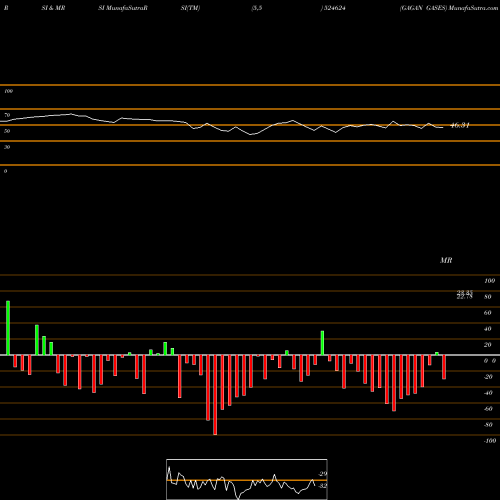
Task: Click the SI MunafaSutraR header text
Action: 123,8
